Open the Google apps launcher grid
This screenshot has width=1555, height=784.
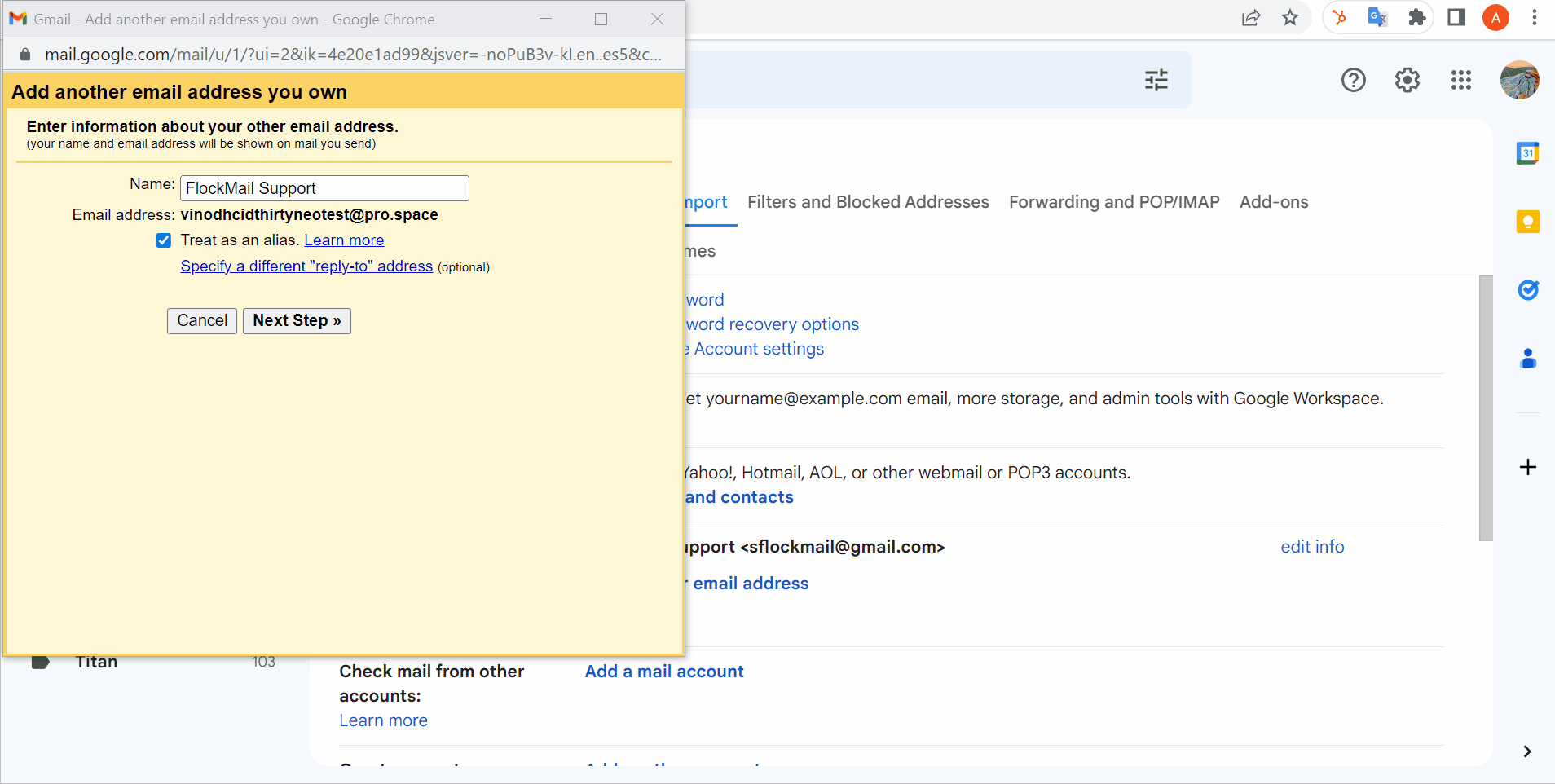click(1460, 80)
